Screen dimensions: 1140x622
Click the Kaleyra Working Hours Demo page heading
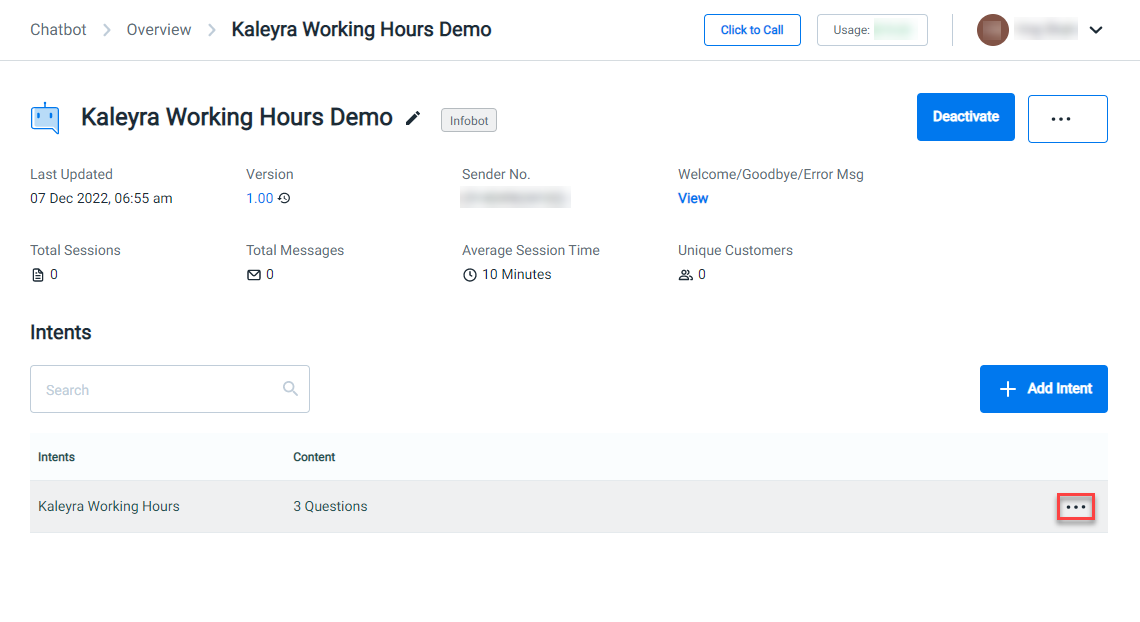click(236, 117)
